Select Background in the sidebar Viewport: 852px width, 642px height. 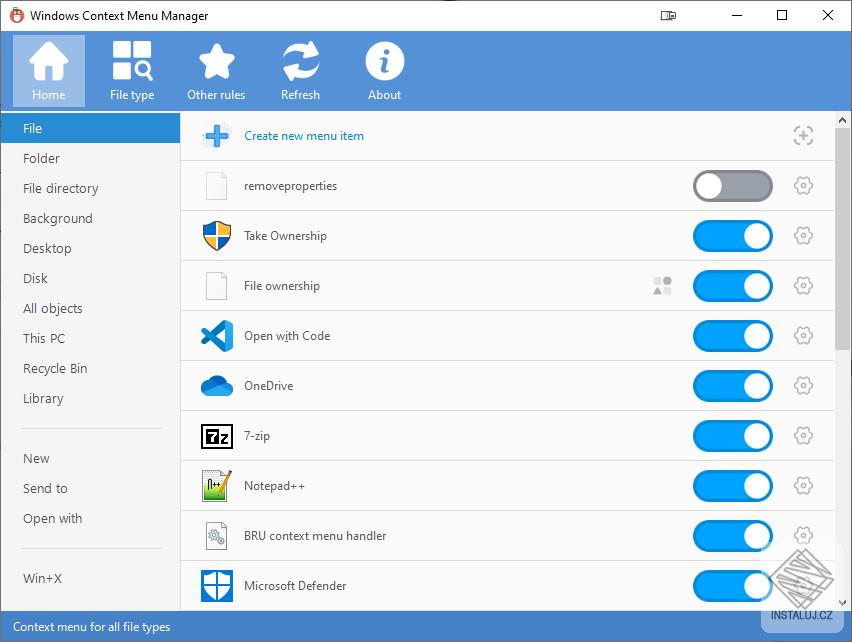tap(90, 218)
